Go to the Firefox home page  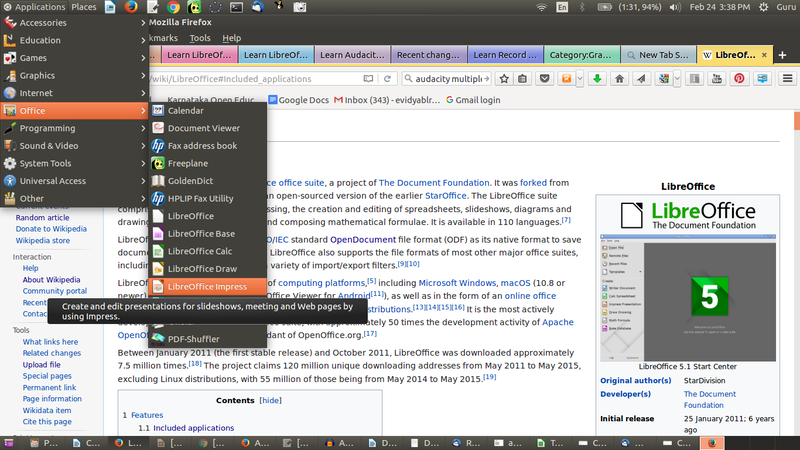(619, 79)
